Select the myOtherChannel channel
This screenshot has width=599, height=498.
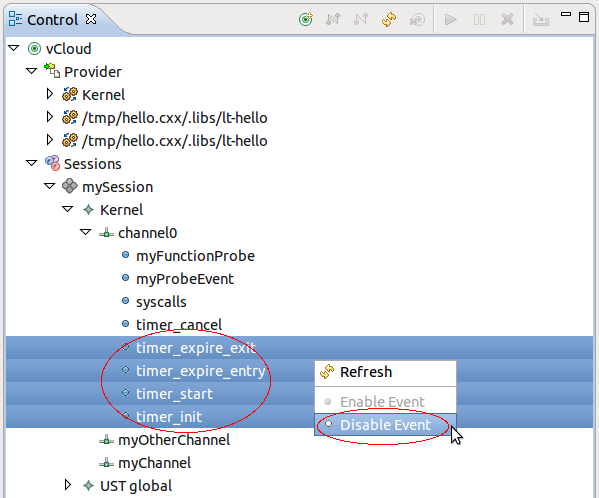[174, 440]
